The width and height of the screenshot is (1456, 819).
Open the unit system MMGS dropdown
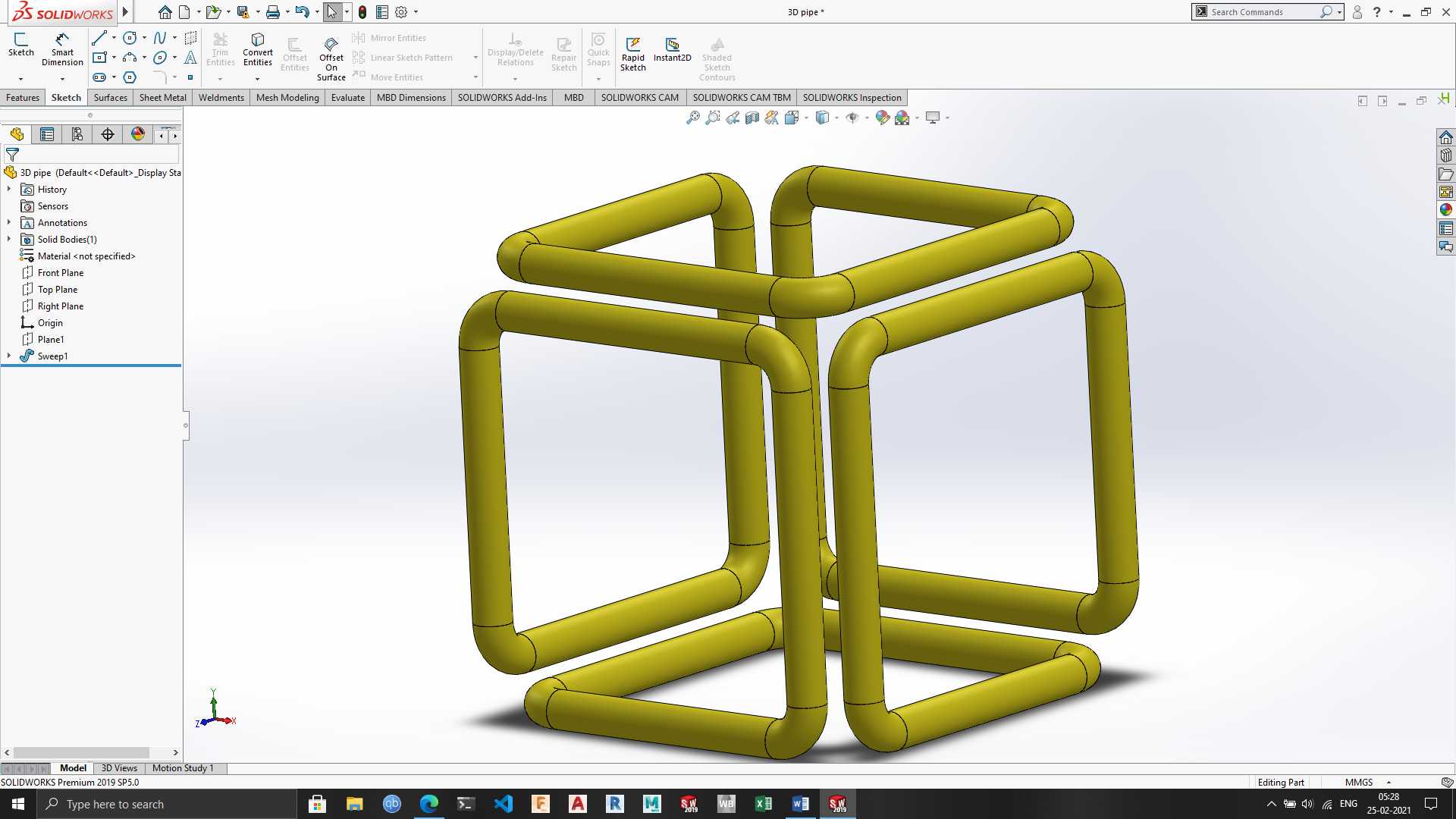(1389, 783)
